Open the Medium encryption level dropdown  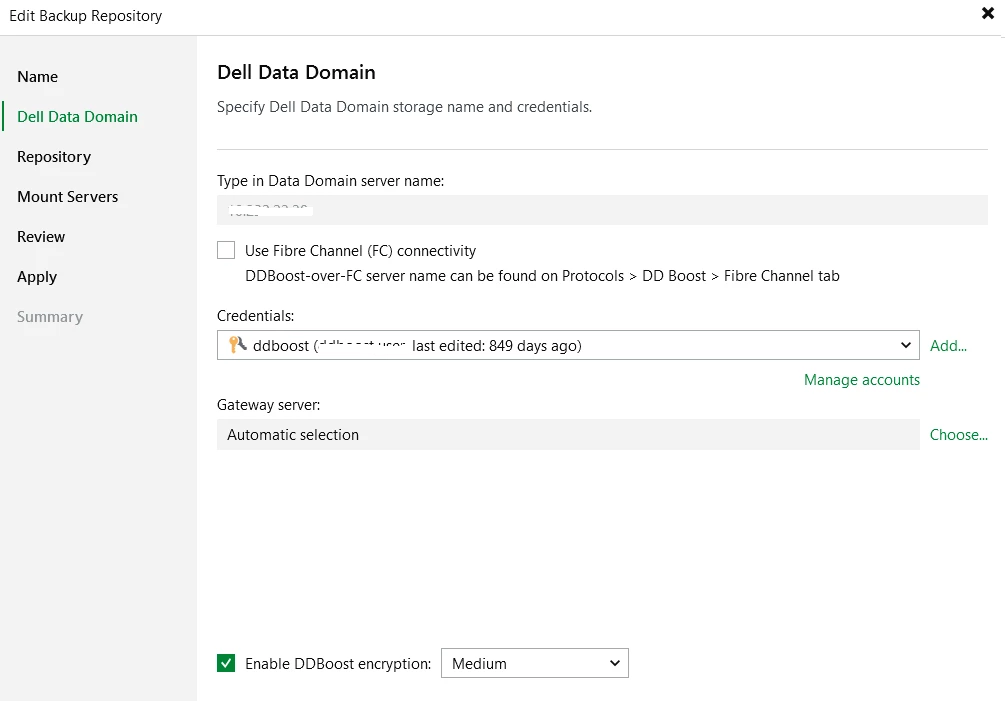coord(534,663)
